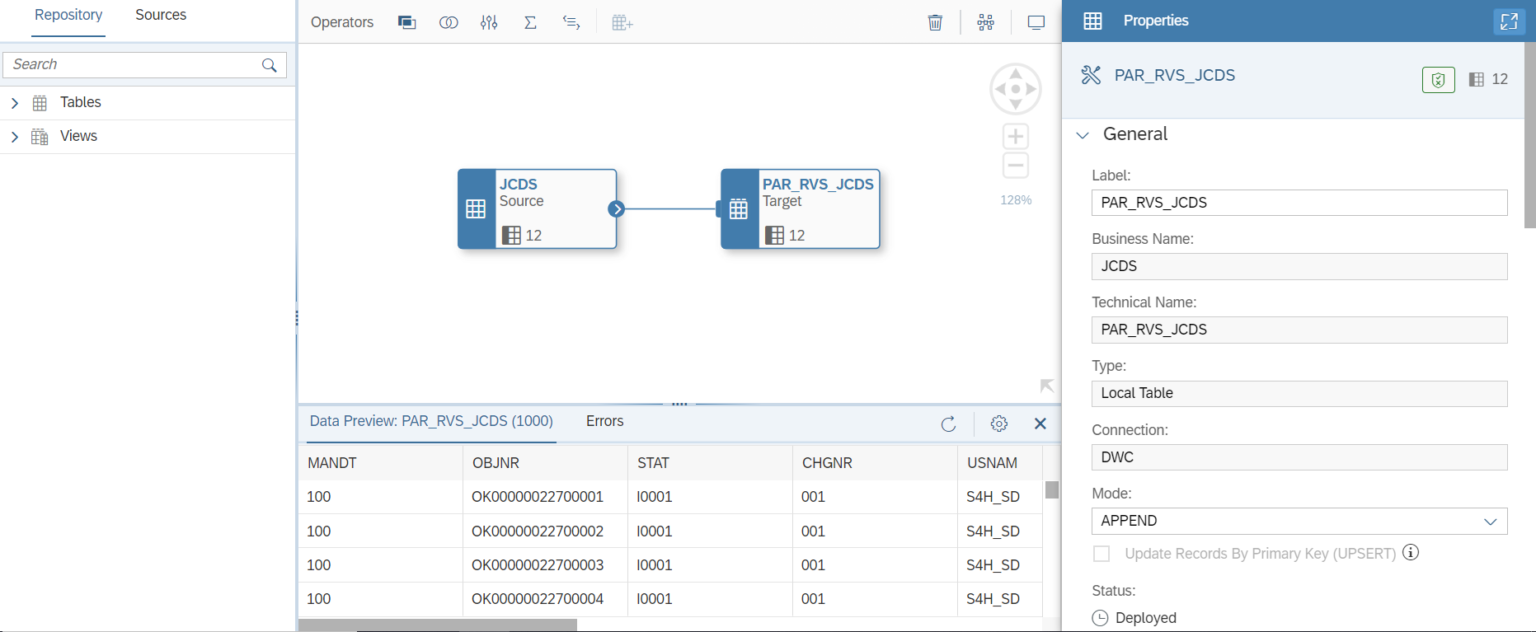Expand the Properties panel to full screen
The image size is (1536, 632).
pos(1509,20)
